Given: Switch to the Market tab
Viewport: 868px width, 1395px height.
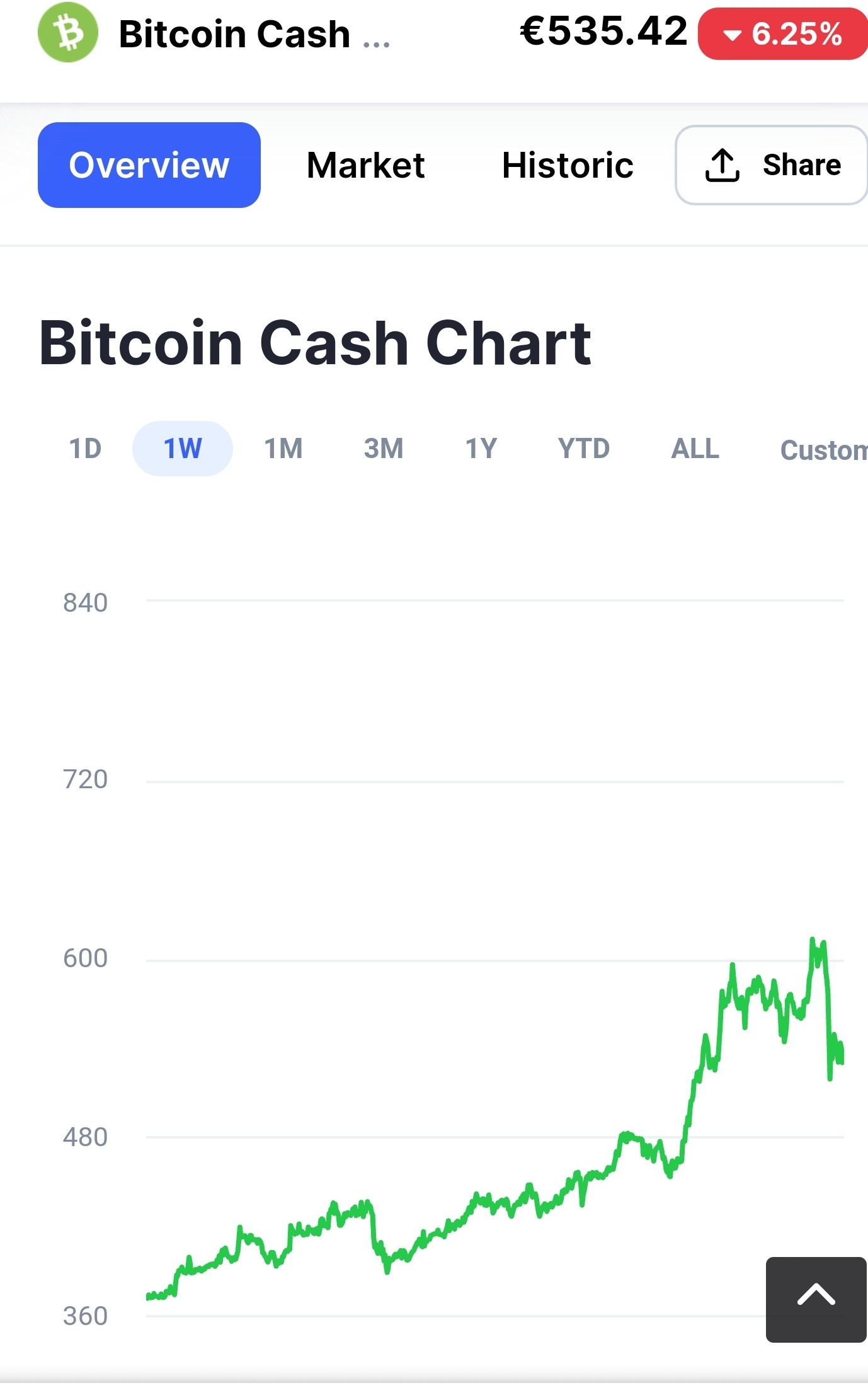Looking at the screenshot, I should [365, 165].
